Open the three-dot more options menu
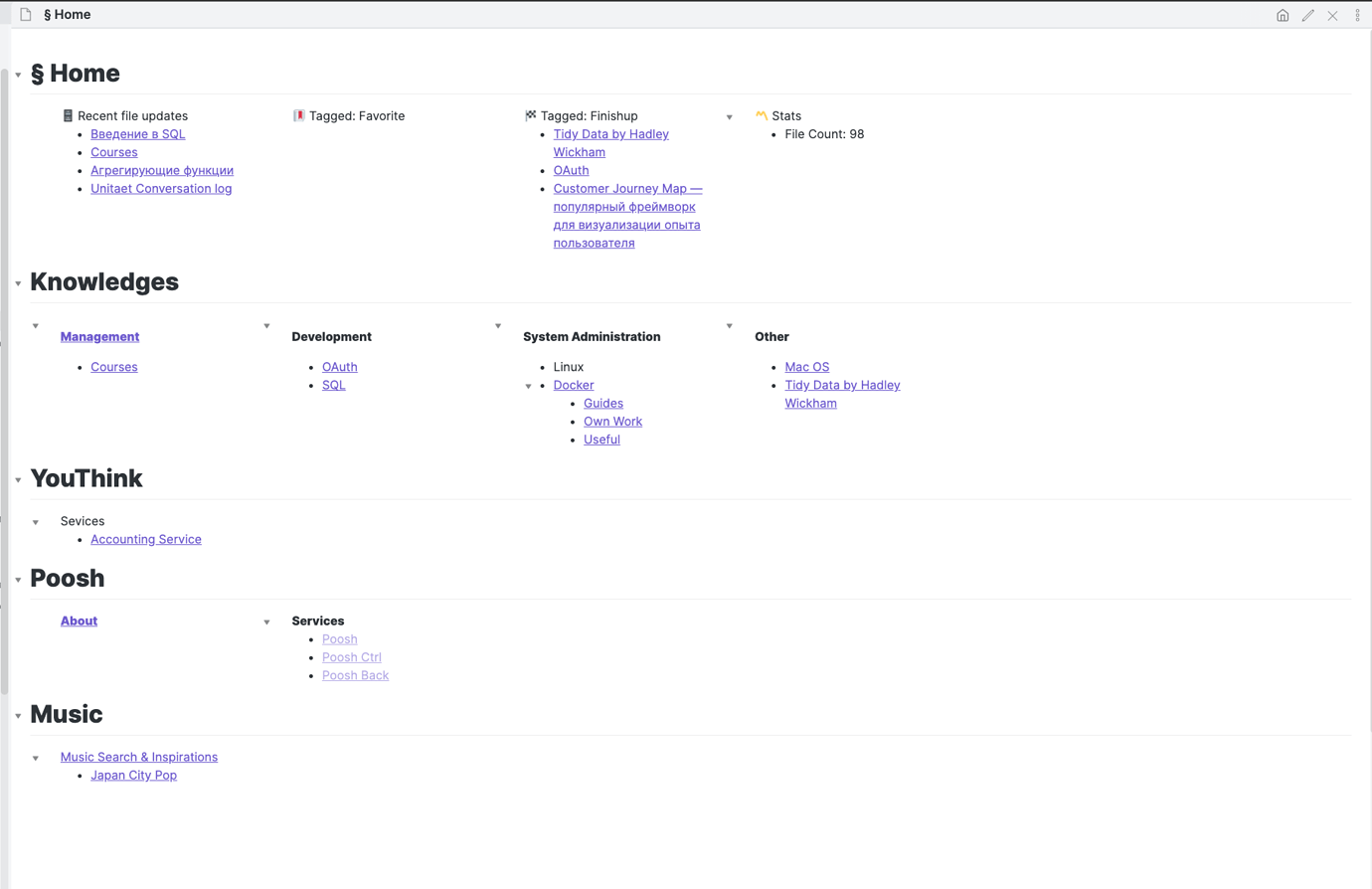The height and width of the screenshot is (889, 1372). 1357,15
